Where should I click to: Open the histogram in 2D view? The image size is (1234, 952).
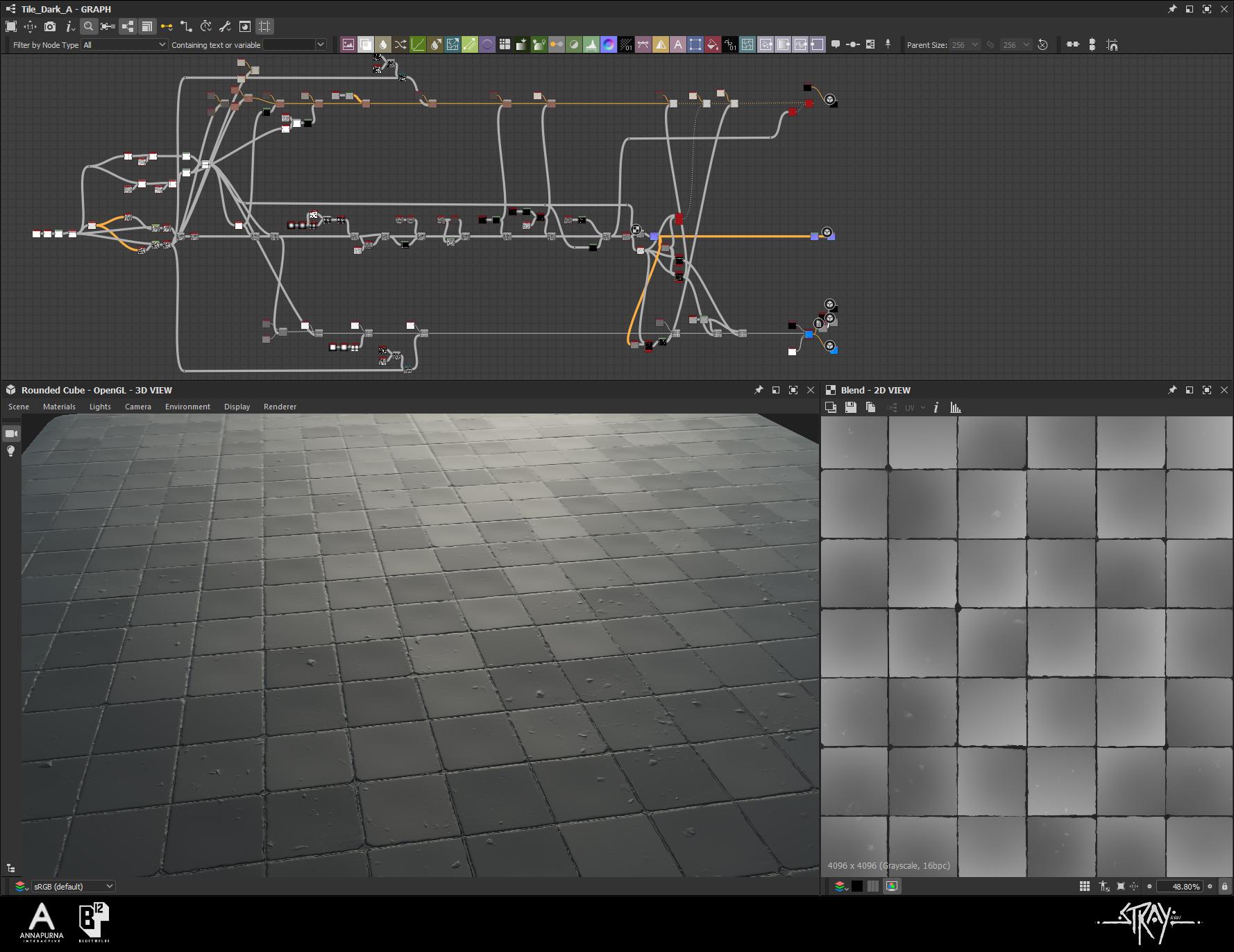(x=956, y=407)
